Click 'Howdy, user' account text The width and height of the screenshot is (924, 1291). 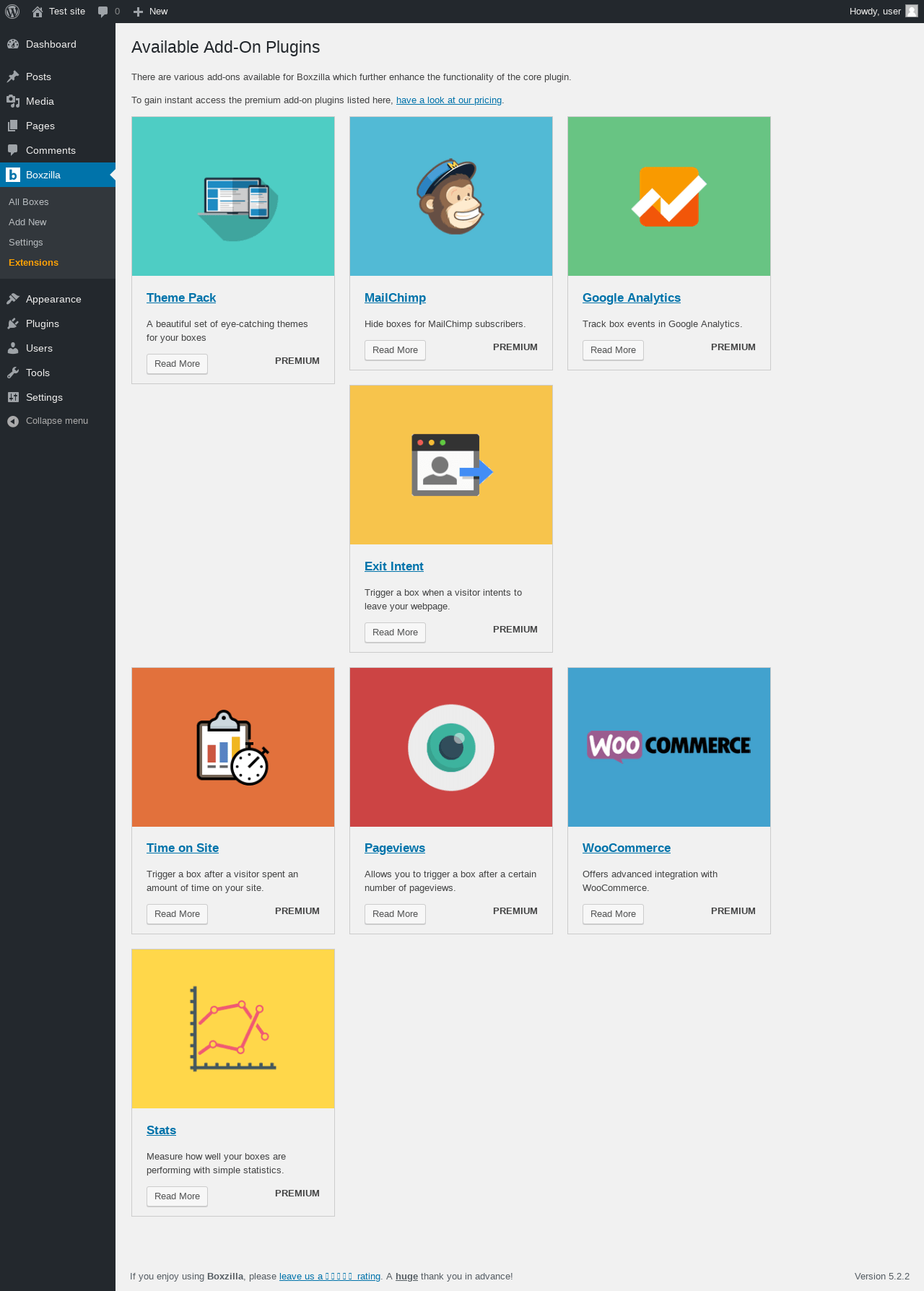[875, 12]
